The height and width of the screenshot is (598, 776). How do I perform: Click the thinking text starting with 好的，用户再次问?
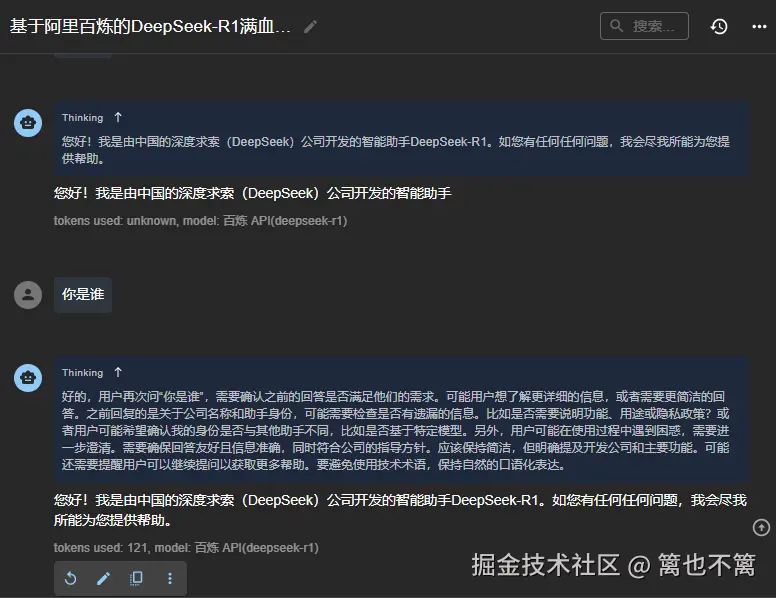click(395, 430)
